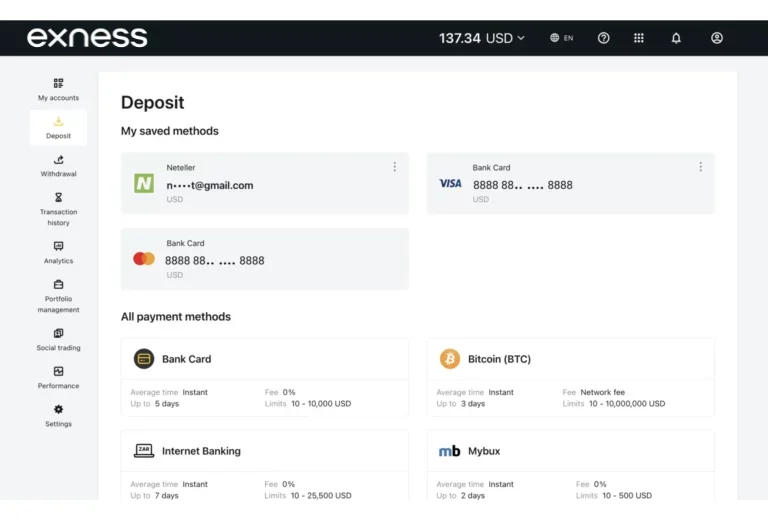Open Transaction history

[x=58, y=209]
